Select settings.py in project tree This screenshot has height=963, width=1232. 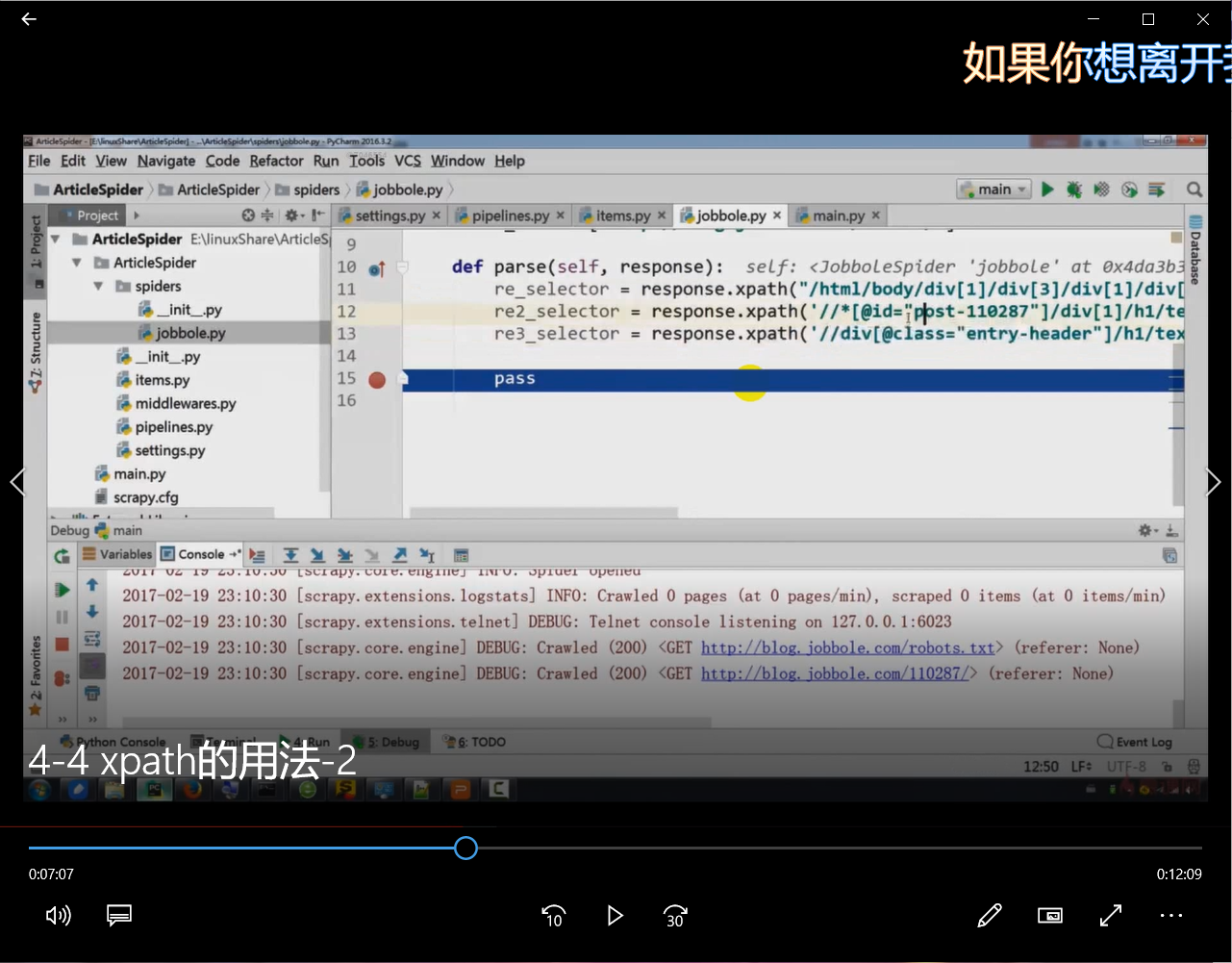tap(161, 450)
